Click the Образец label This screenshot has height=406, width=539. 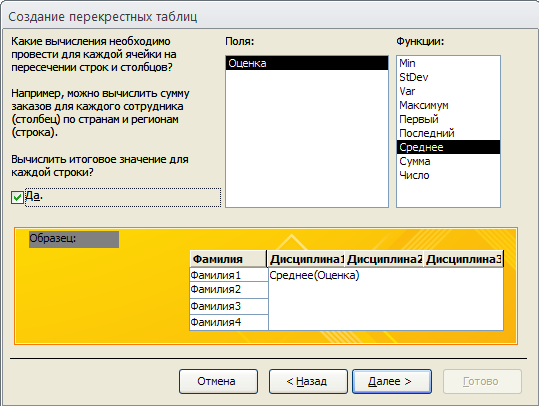coord(74,239)
